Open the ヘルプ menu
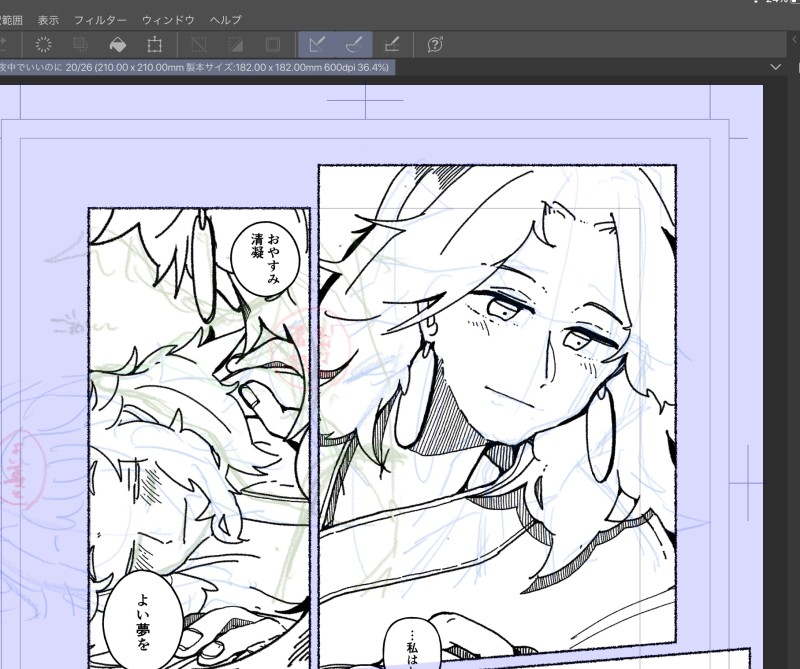This screenshot has height=669, width=800. coord(226,20)
